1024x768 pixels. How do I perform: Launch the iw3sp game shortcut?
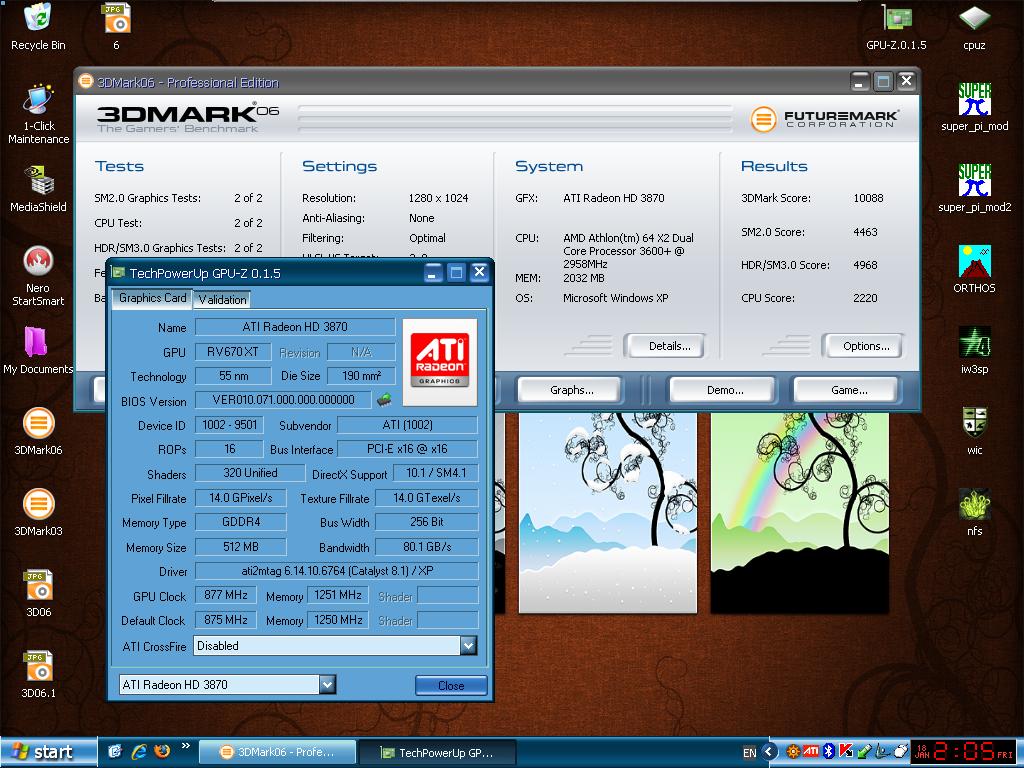point(974,350)
